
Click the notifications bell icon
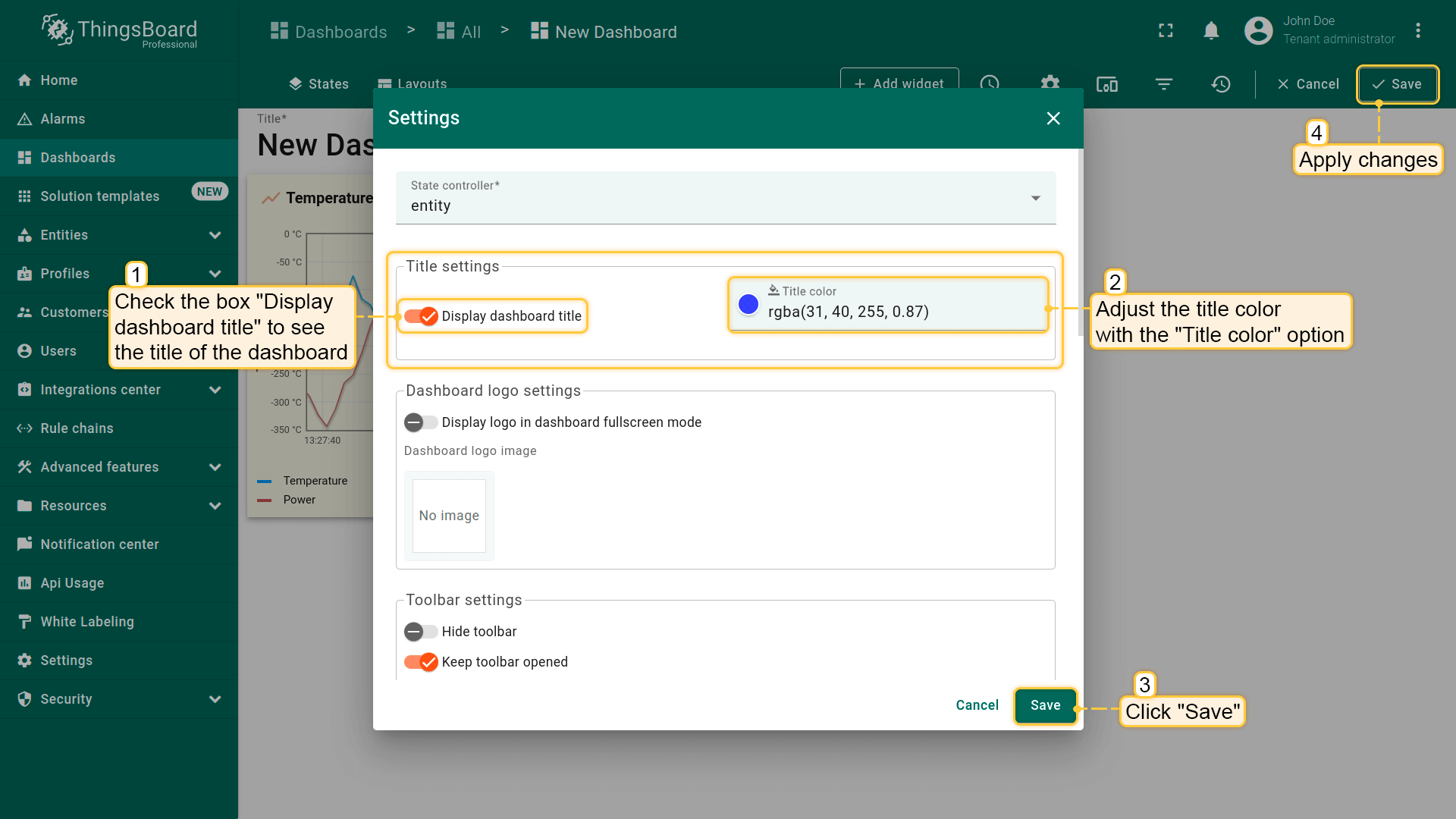pos(1211,31)
